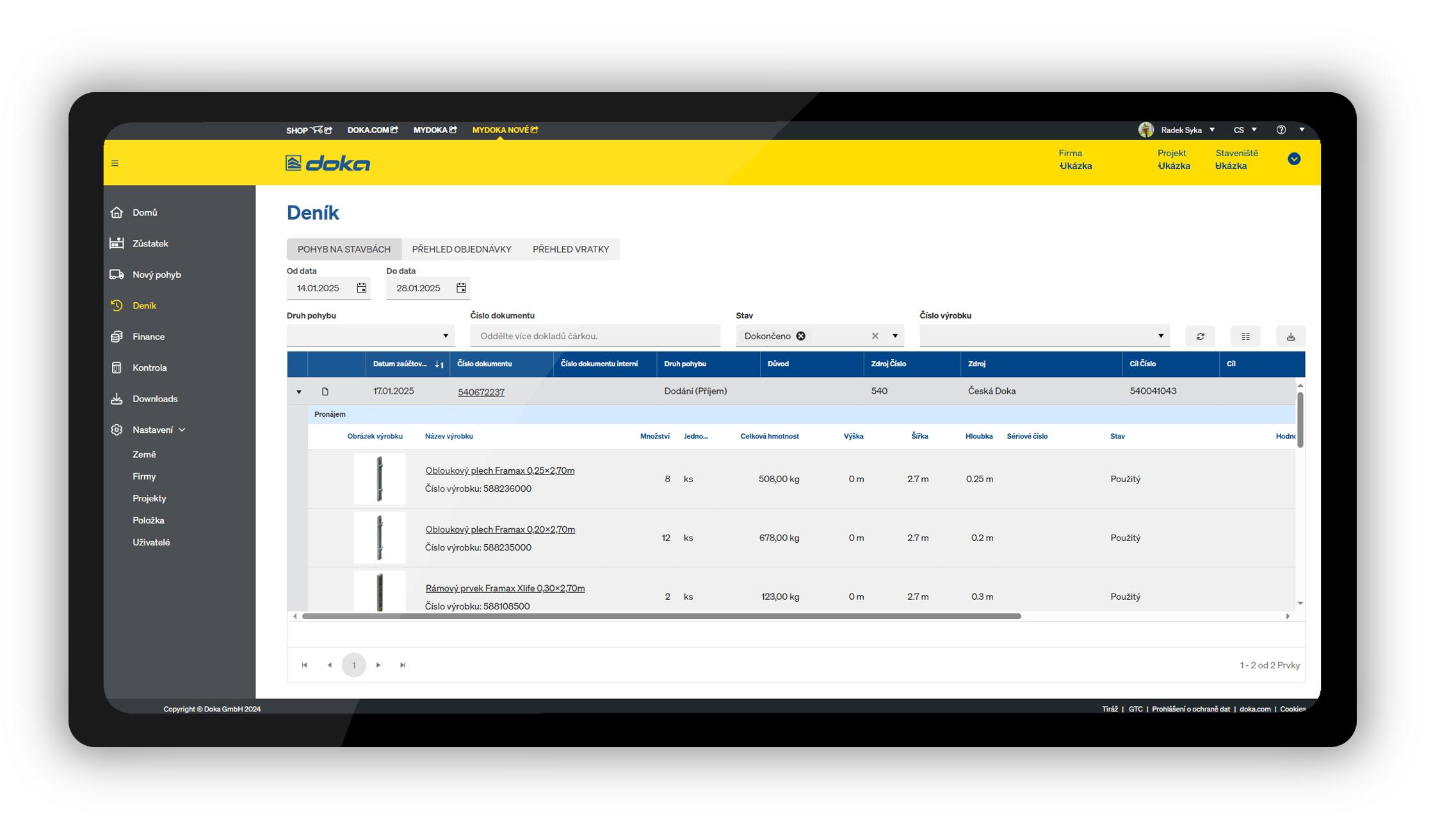Open Obloukový plech Framax 0,25×2,70m link
The image size is (1456, 840).
500,471
